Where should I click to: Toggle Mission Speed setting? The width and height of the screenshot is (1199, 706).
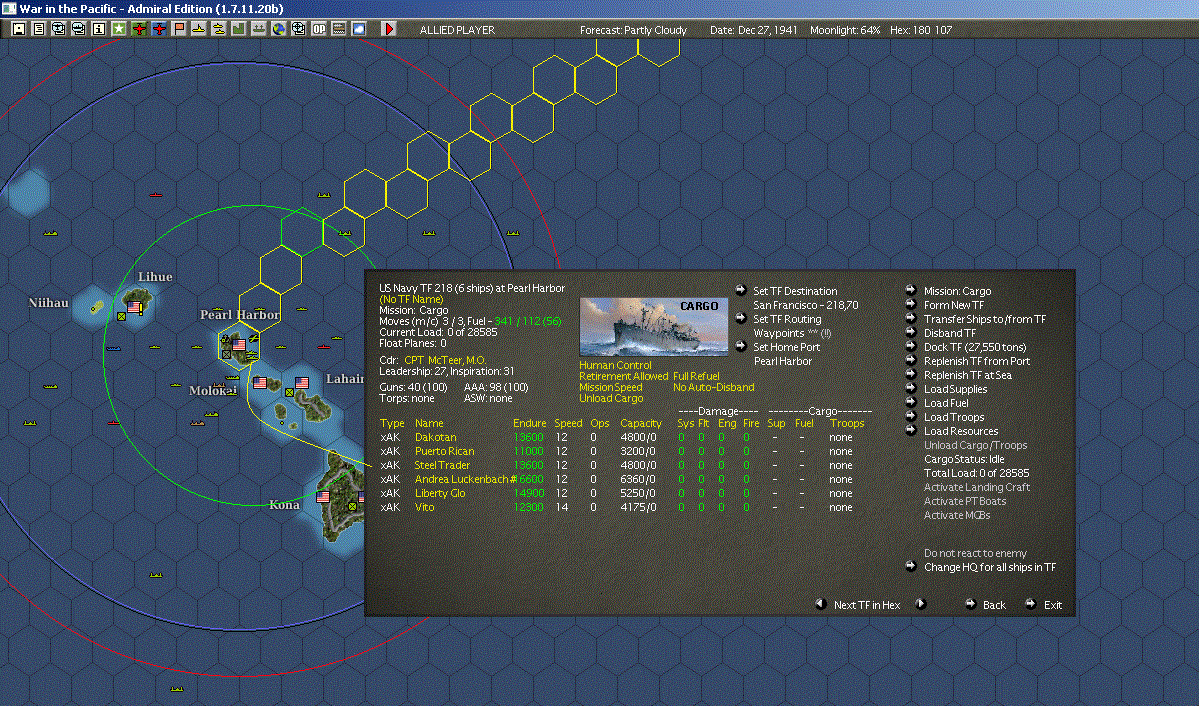point(610,387)
